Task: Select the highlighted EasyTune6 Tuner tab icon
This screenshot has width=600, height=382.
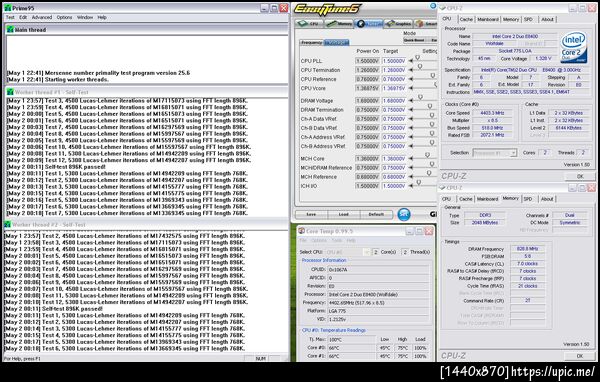Action: (x=360, y=24)
